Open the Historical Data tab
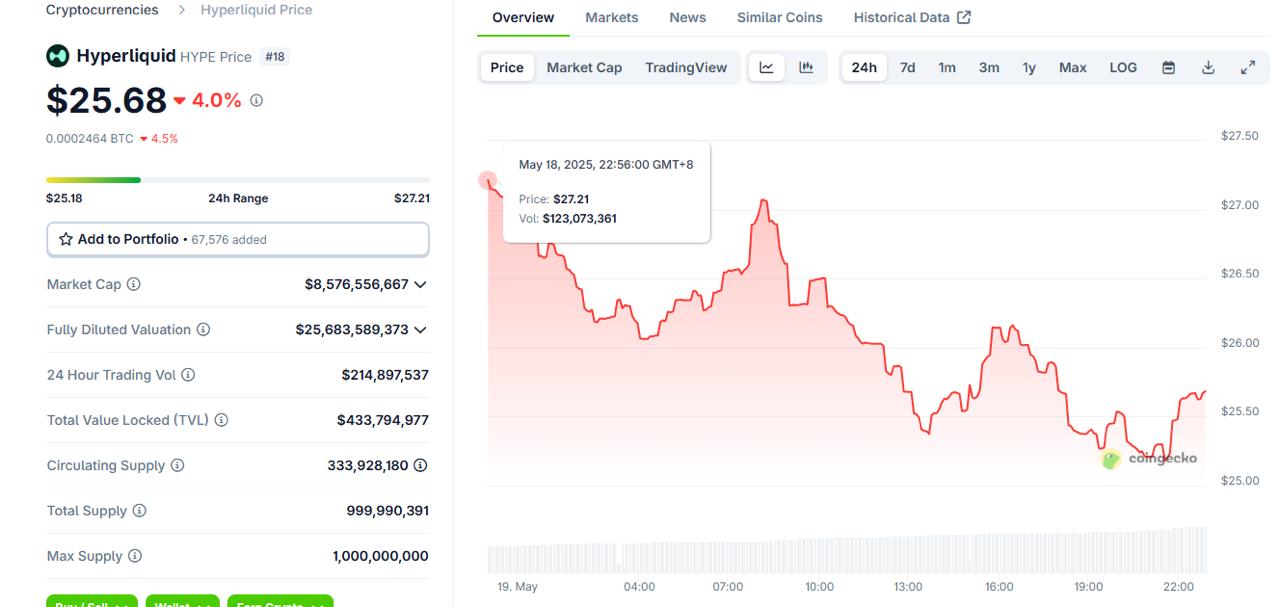The width and height of the screenshot is (1280, 607). click(x=902, y=17)
